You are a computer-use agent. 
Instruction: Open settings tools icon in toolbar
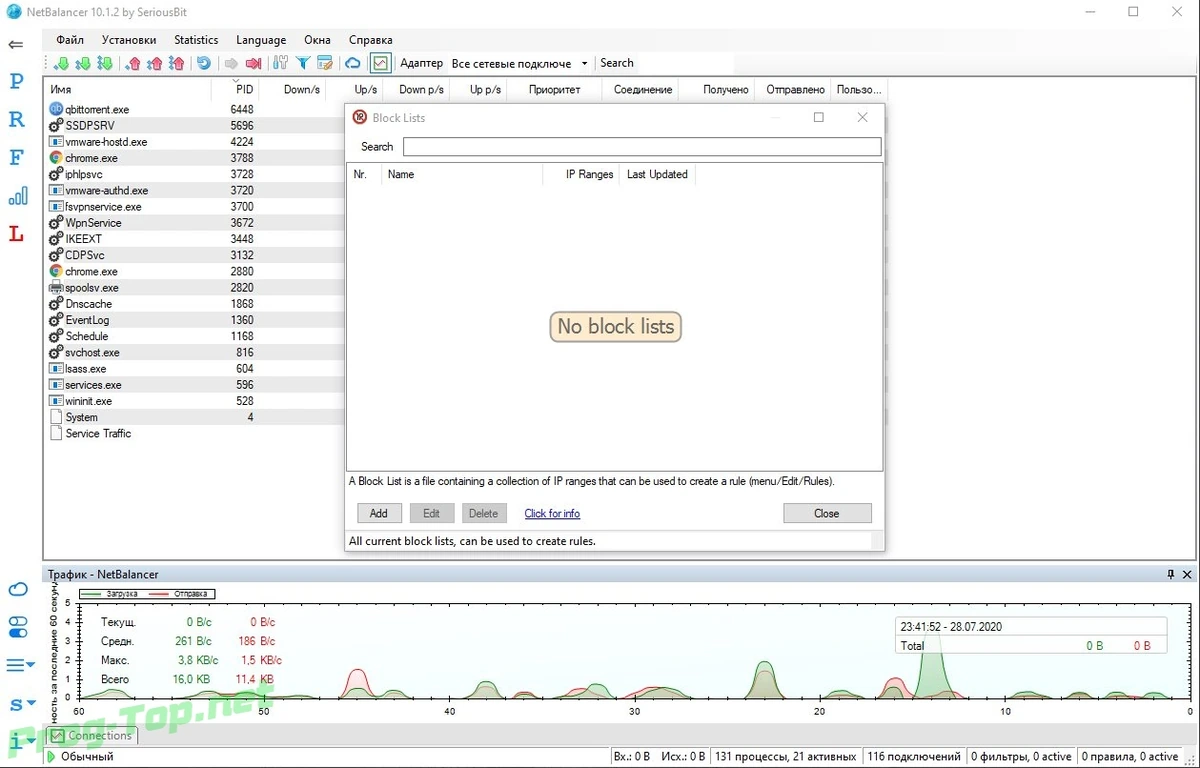click(x=280, y=64)
